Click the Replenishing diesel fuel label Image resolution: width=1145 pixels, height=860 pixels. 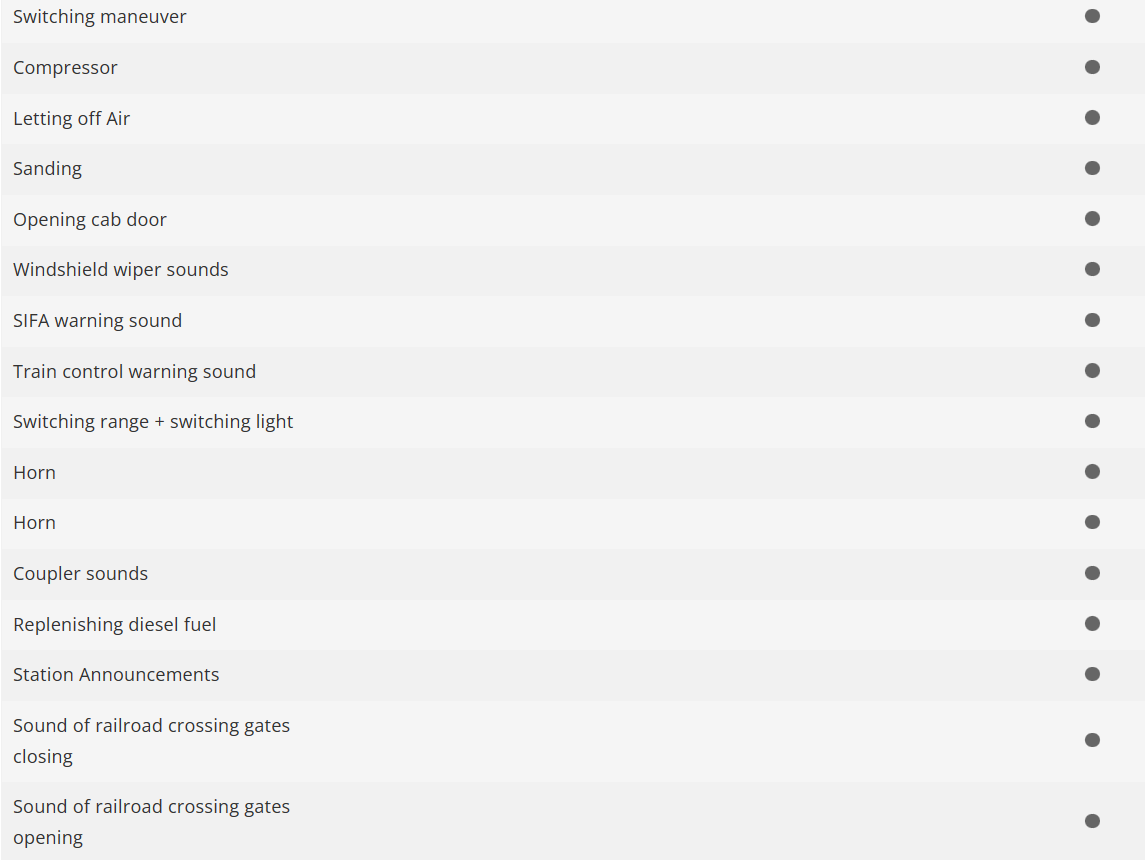pos(114,624)
